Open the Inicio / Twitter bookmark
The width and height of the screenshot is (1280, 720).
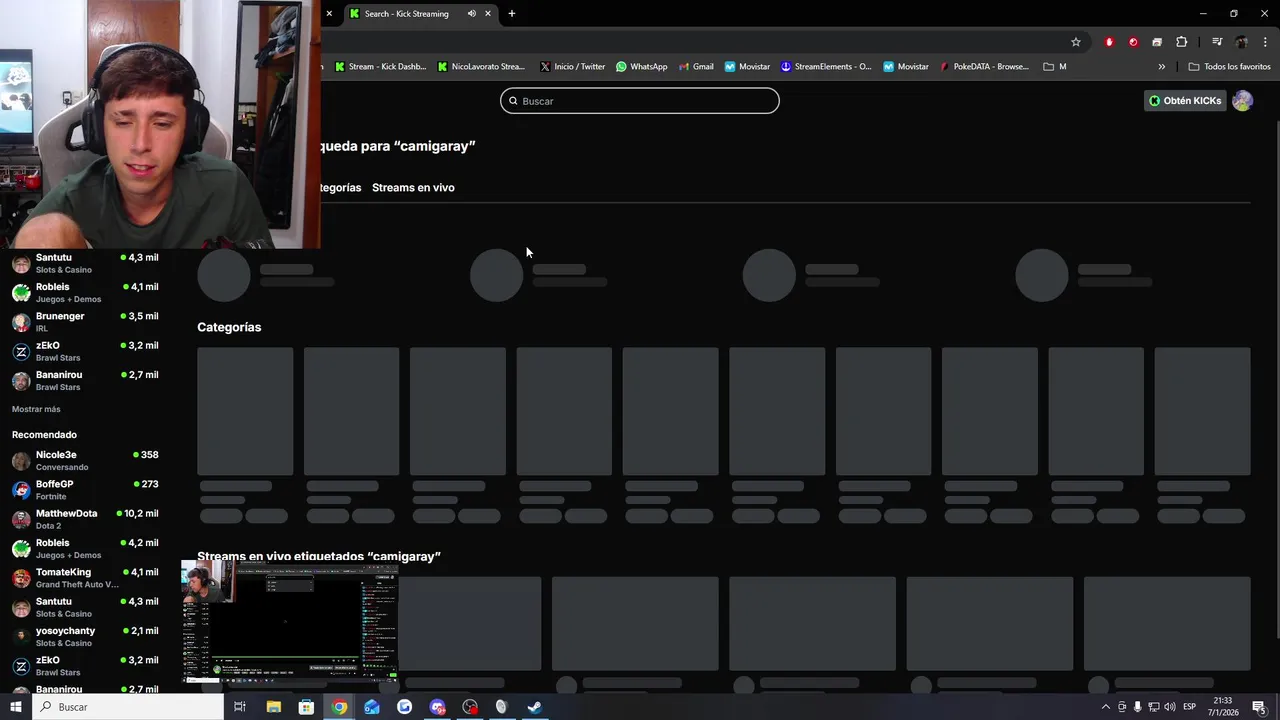pyautogui.click(x=573, y=67)
